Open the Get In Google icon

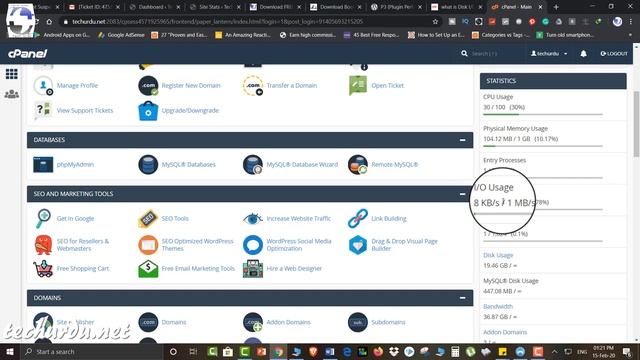point(43,218)
